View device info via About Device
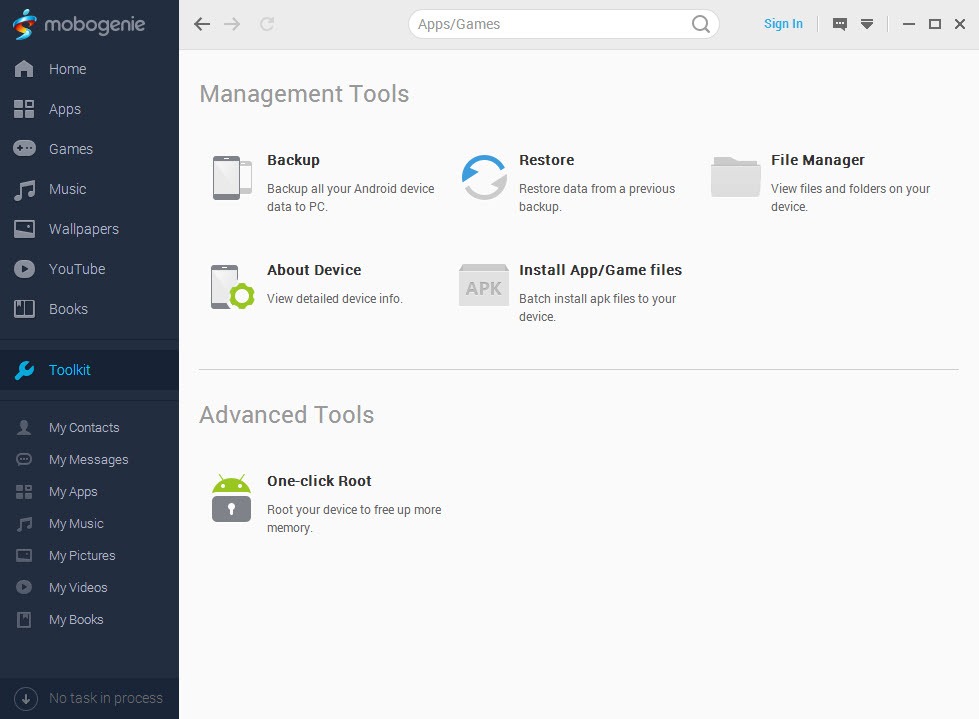This screenshot has width=979, height=719. (x=313, y=270)
